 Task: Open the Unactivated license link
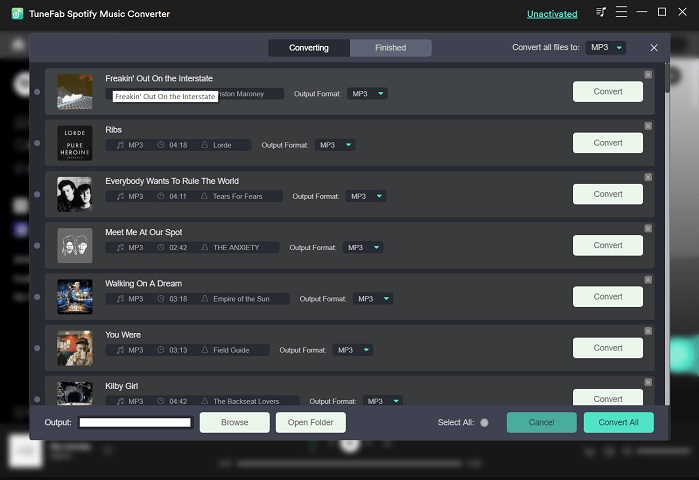click(552, 14)
